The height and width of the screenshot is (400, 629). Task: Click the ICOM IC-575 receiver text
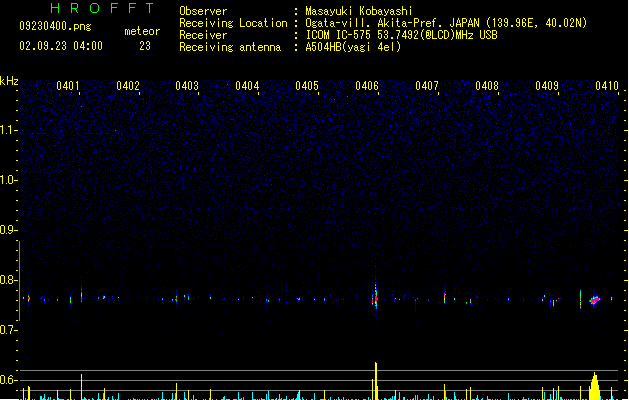click(402, 35)
